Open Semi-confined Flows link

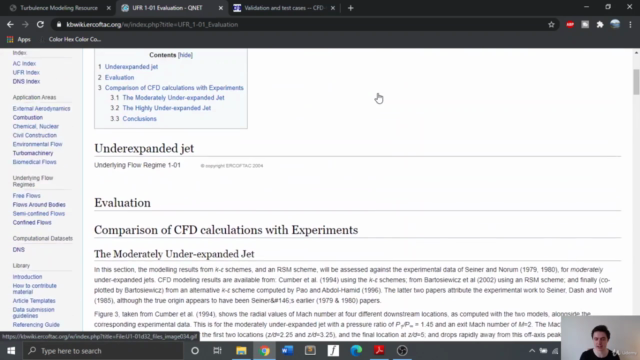[39, 214]
